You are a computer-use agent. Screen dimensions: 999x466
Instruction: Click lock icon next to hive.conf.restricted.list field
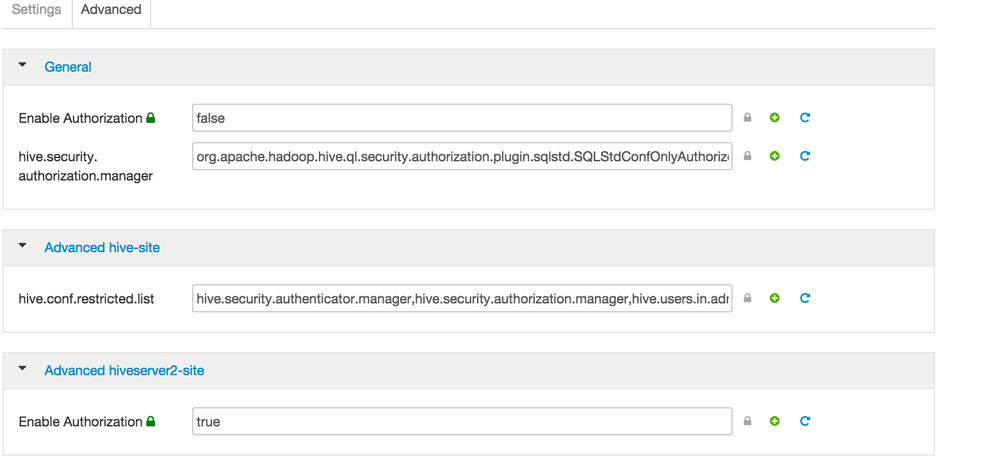coord(747,298)
